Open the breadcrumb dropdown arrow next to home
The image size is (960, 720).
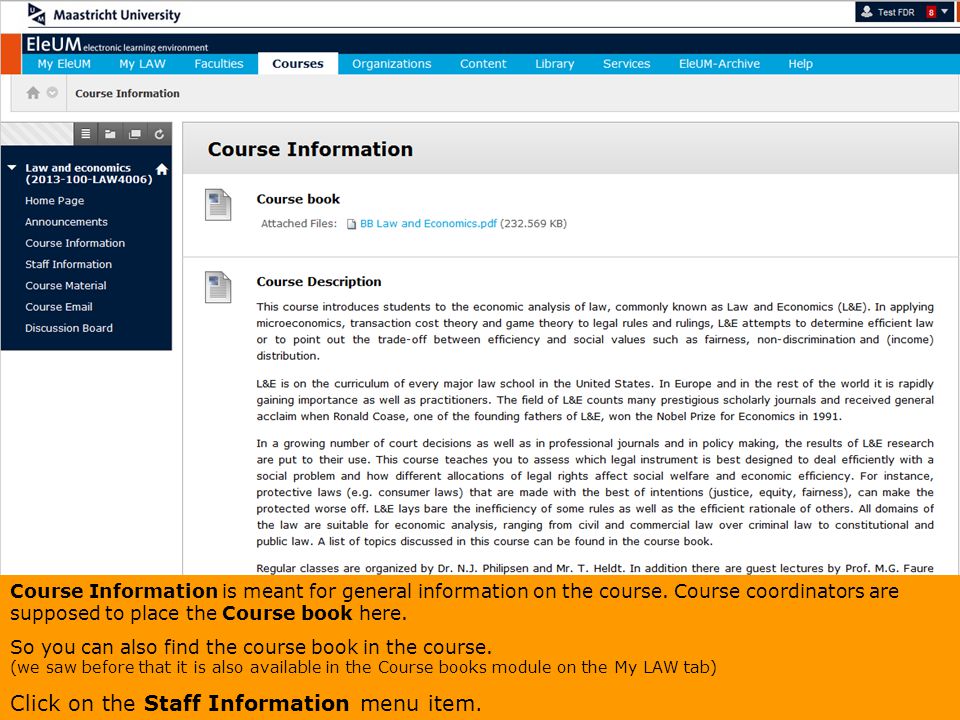point(53,92)
